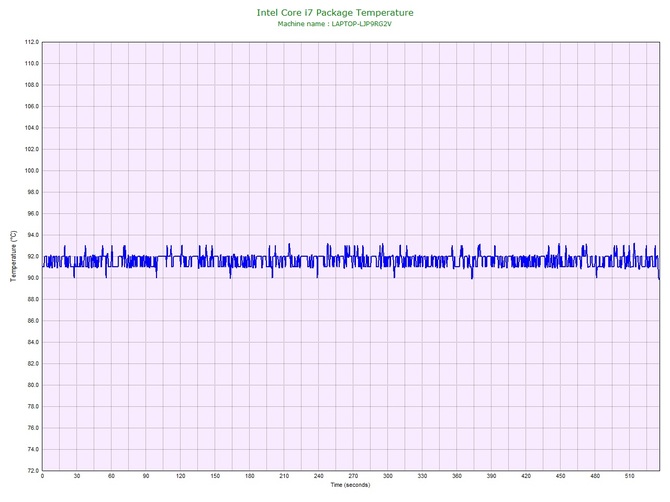
Task: Click the 0 time axis tick label
Action: (x=42, y=476)
